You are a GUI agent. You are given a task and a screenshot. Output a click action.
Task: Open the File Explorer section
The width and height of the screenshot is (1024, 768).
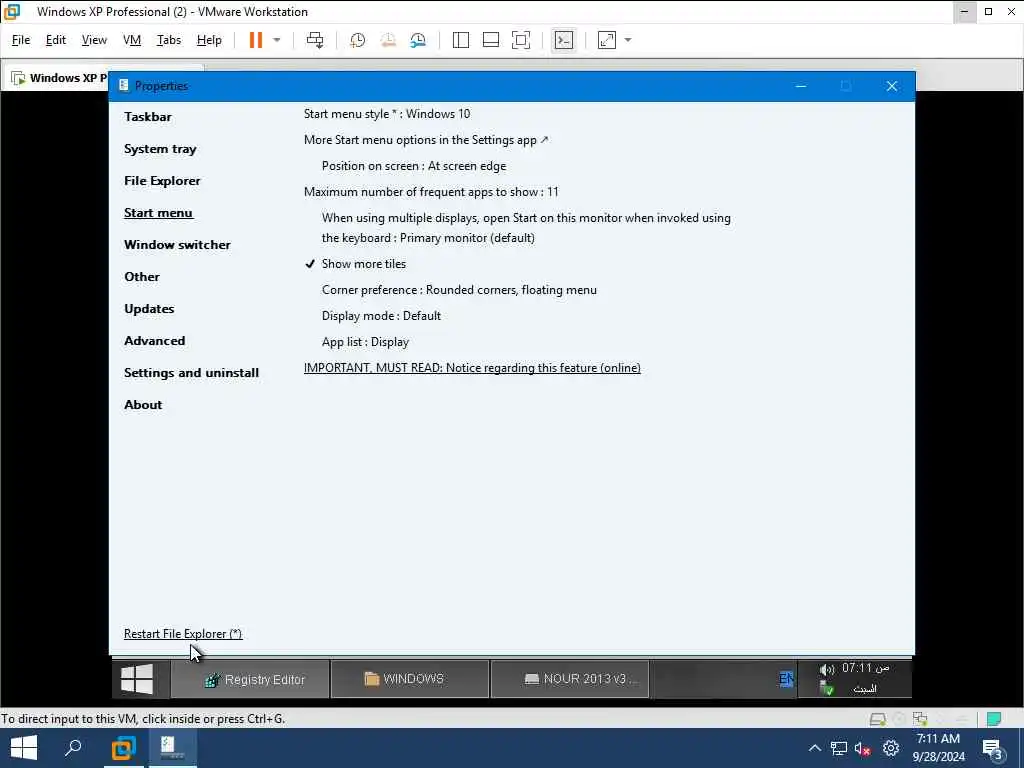click(162, 181)
